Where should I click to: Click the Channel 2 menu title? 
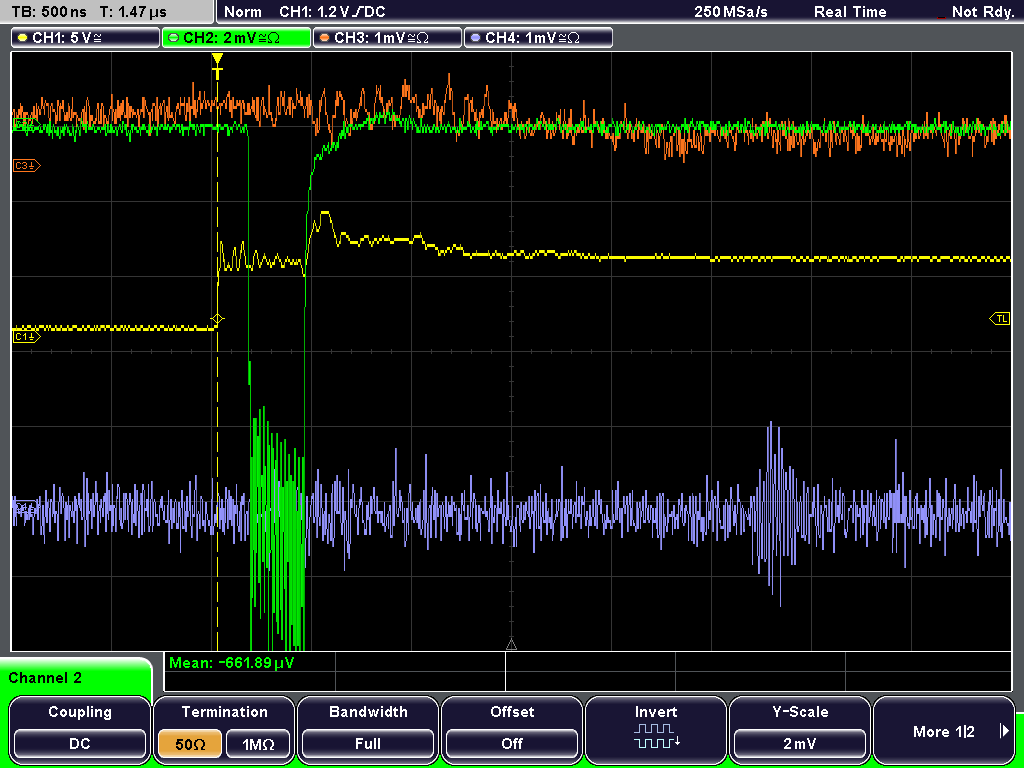(45, 678)
